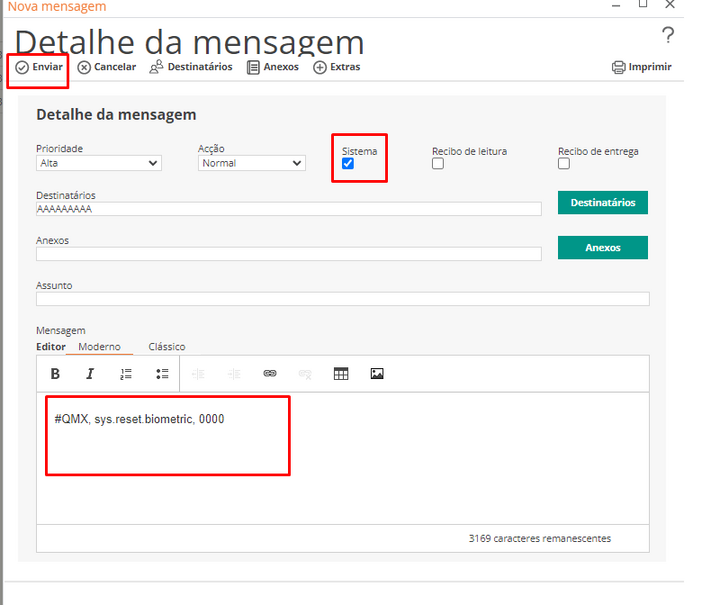Apply italic formatting in editor
720x605 pixels.
coord(90,374)
